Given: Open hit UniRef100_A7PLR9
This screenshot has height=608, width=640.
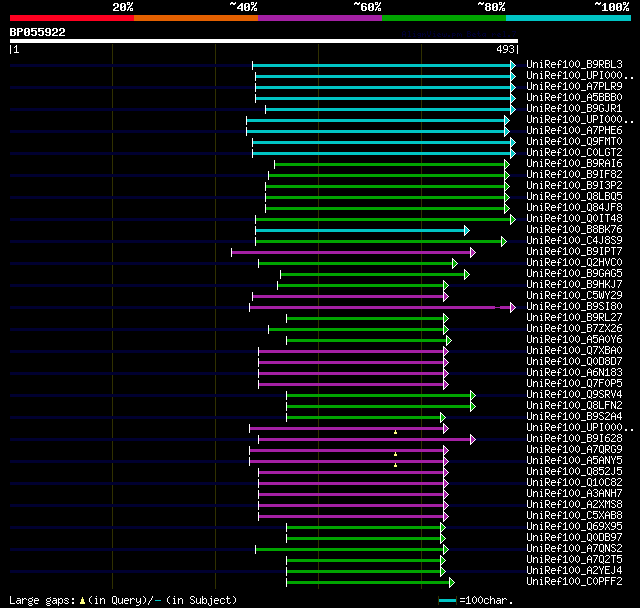Looking at the screenshot, I should tap(574, 87).
